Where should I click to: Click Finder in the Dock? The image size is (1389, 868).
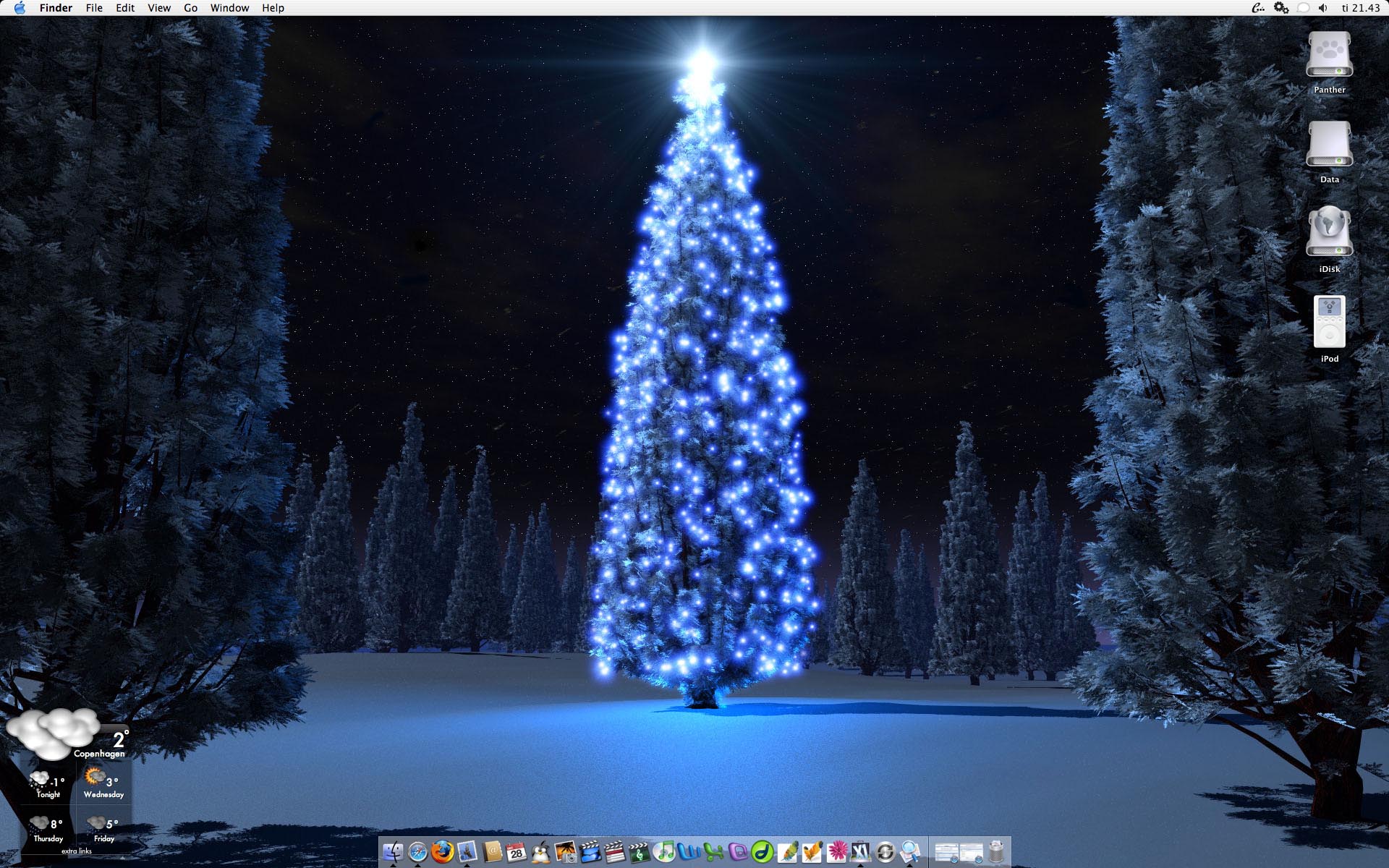[x=393, y=851]
